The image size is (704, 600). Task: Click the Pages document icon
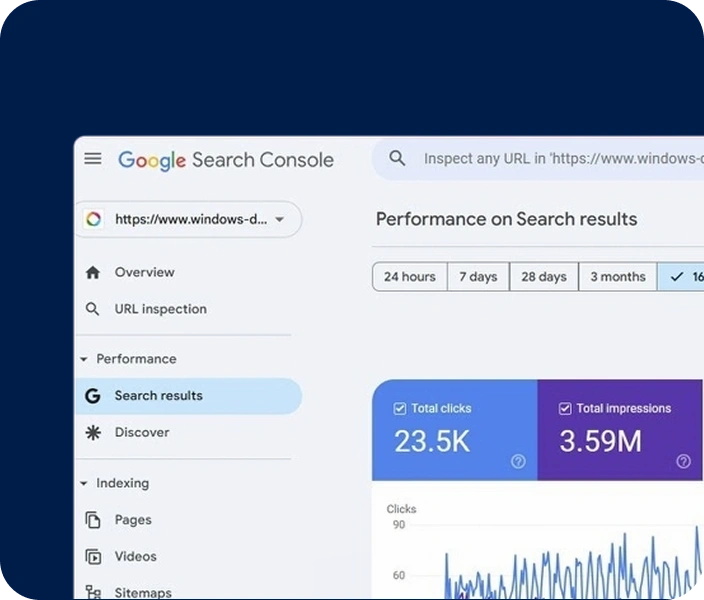pos(93,520)
